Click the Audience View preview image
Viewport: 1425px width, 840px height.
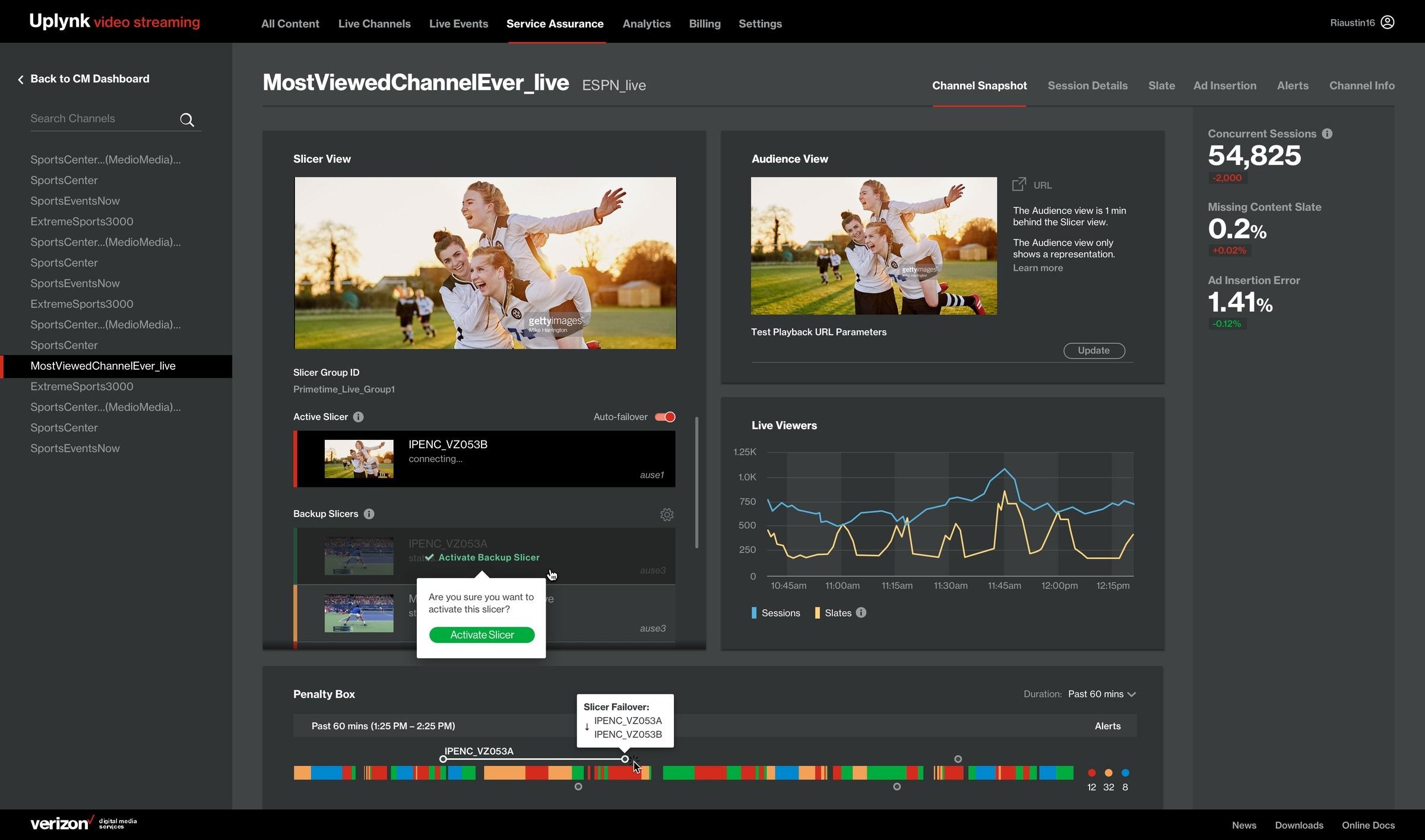point(873,246)
